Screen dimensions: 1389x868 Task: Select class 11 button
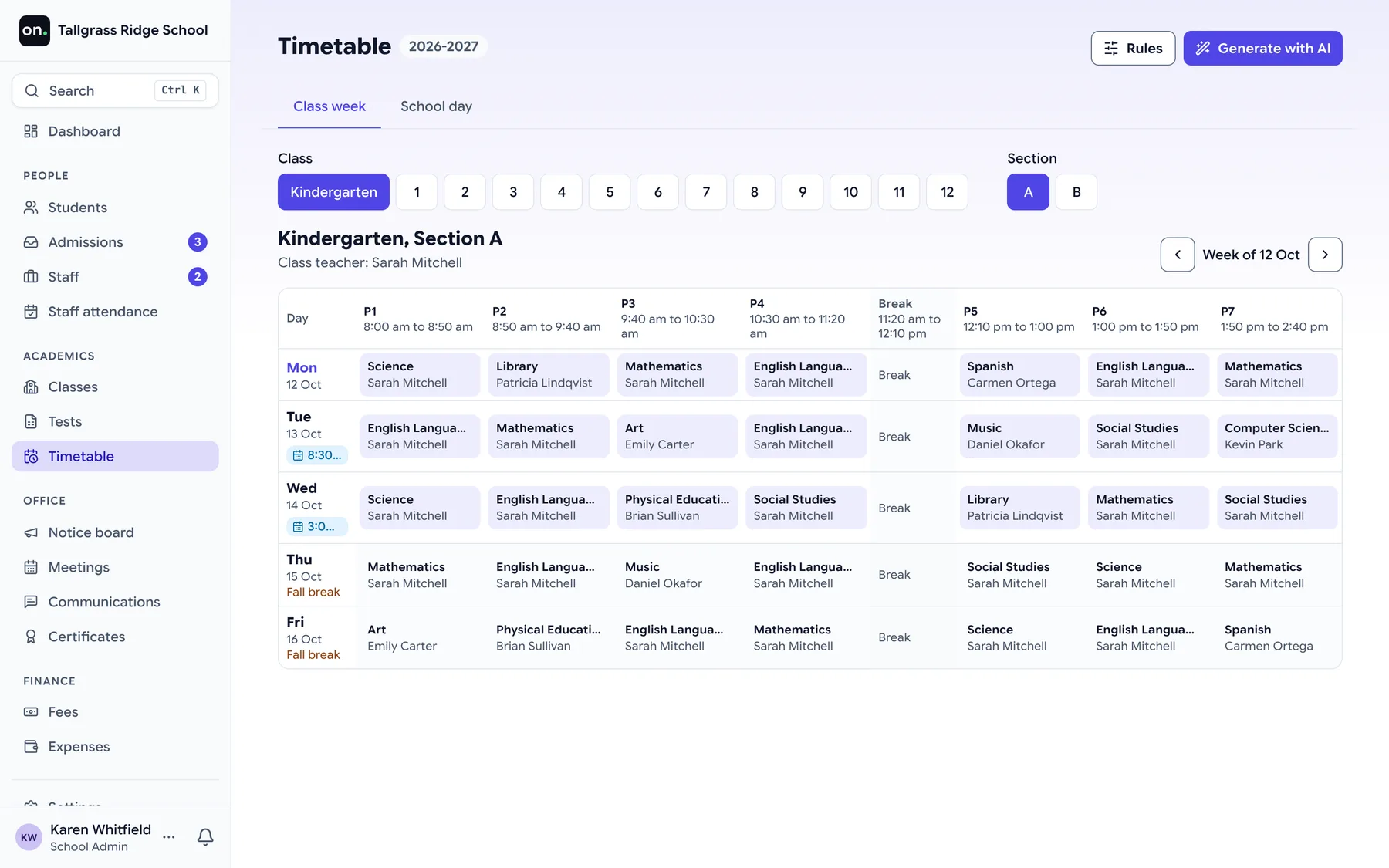pyautogui.click(x=899, y=192)
